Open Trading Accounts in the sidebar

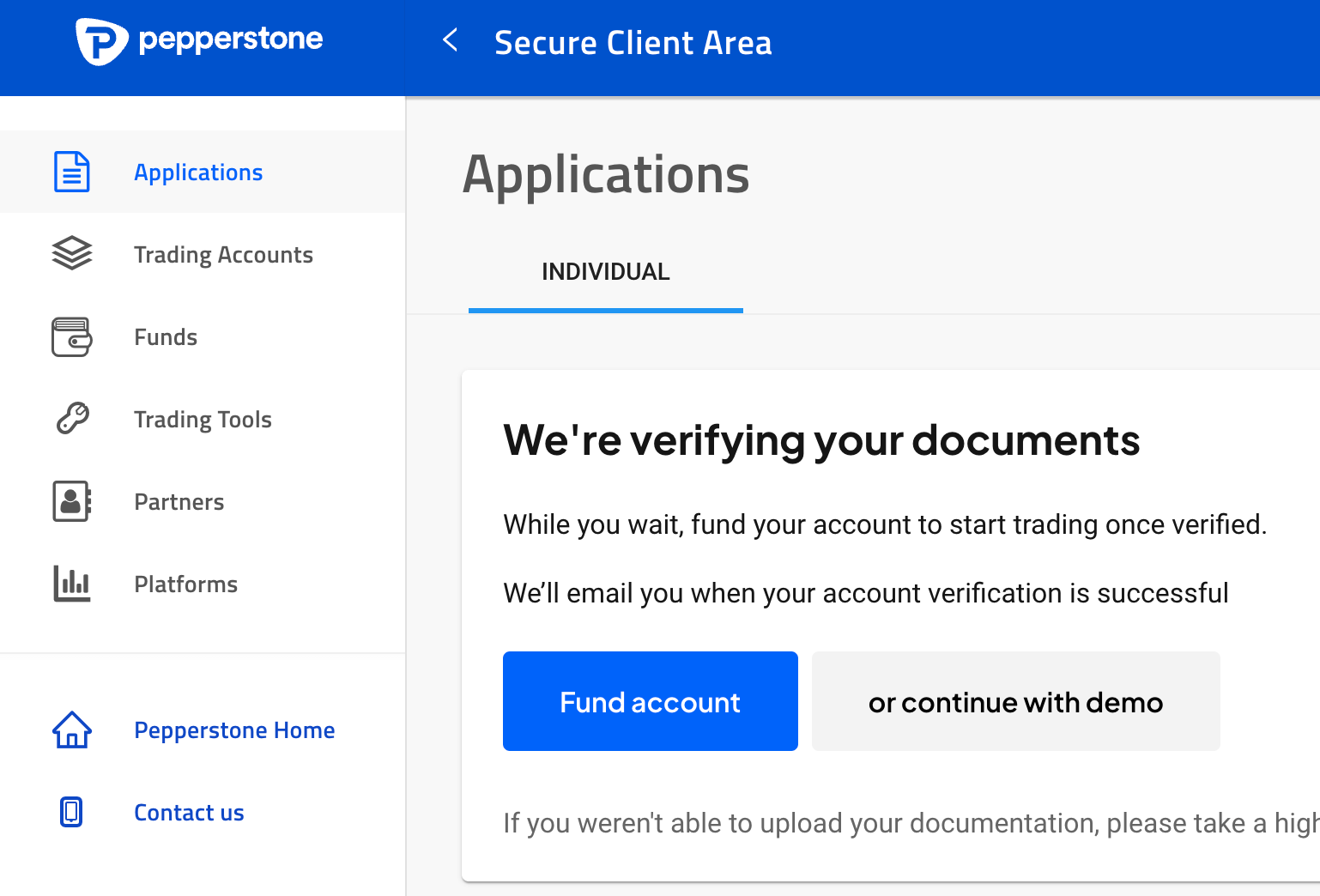click(x=203, y=254)
